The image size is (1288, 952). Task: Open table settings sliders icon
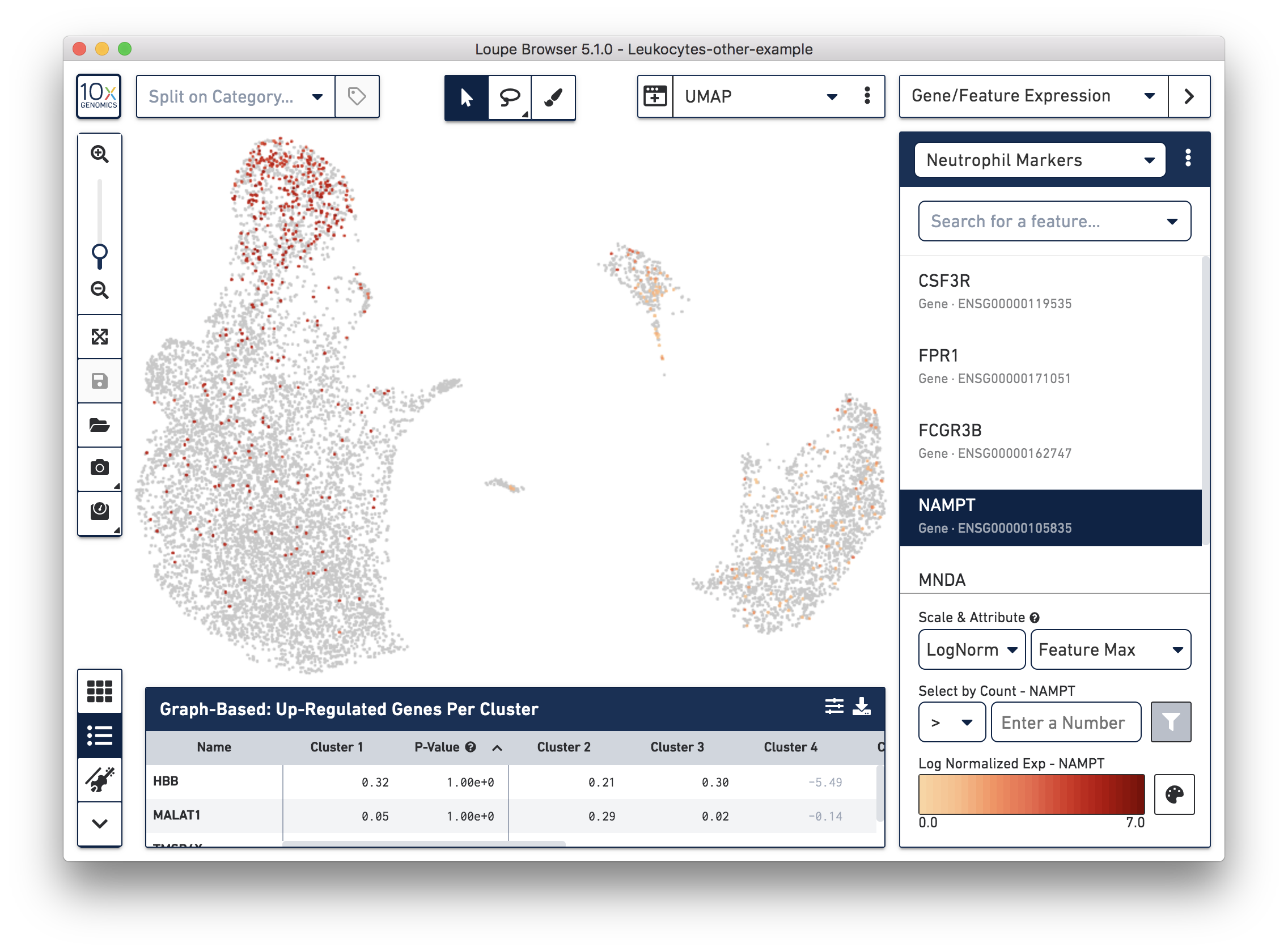pyautogui.click(x=834, y=707)
